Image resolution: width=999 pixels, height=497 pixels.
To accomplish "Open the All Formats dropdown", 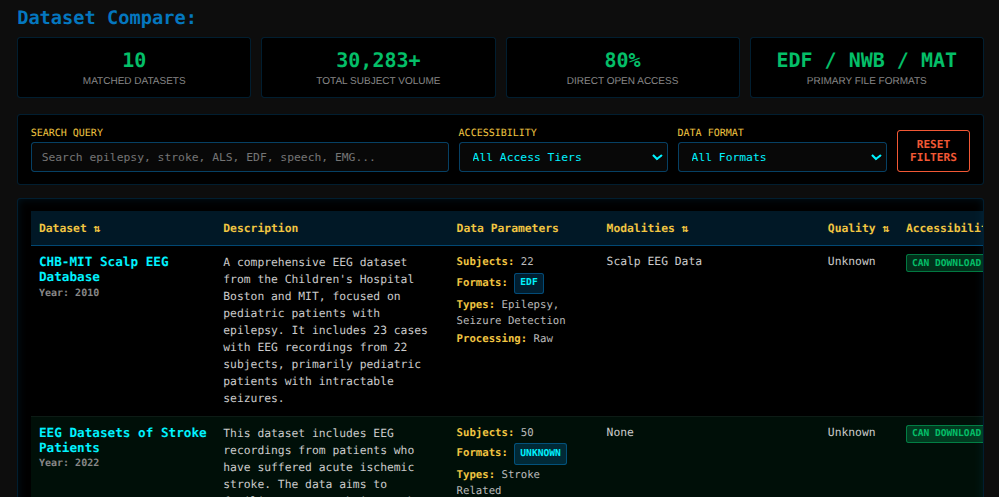I will pyautogui.click(x=782, y=157).
